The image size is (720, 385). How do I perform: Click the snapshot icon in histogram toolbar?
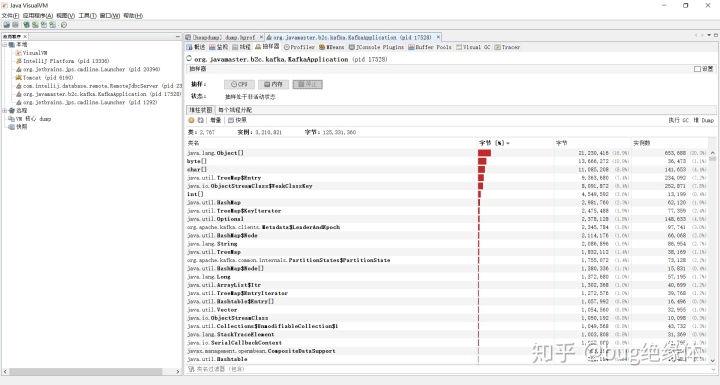point(231,120)
